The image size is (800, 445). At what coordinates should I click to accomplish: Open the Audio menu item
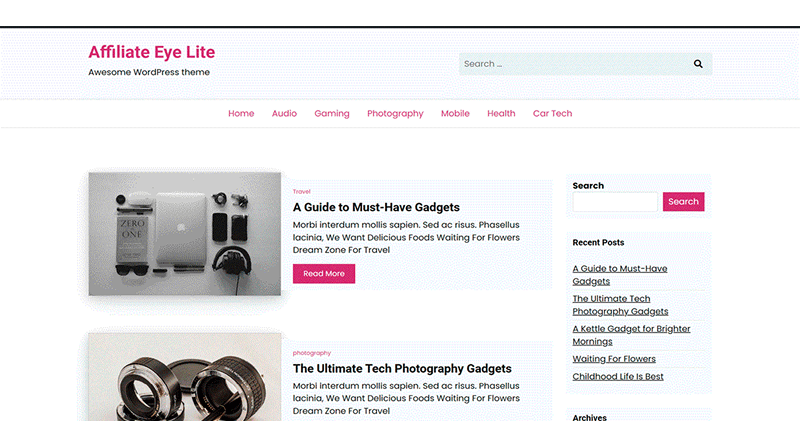coord(284,113)
